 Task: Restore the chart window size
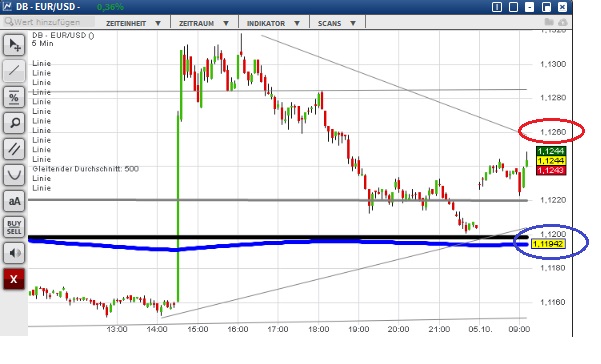546,7
